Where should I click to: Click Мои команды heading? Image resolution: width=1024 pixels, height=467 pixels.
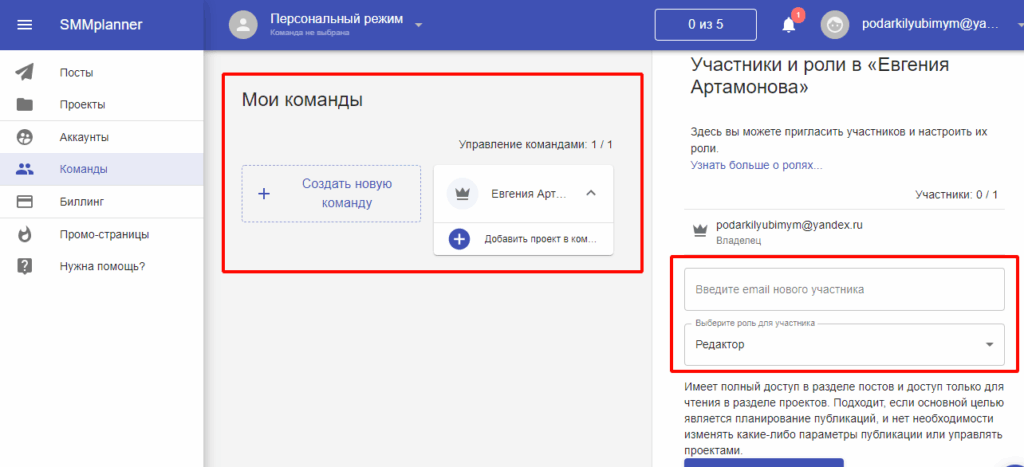pos(302,100)
